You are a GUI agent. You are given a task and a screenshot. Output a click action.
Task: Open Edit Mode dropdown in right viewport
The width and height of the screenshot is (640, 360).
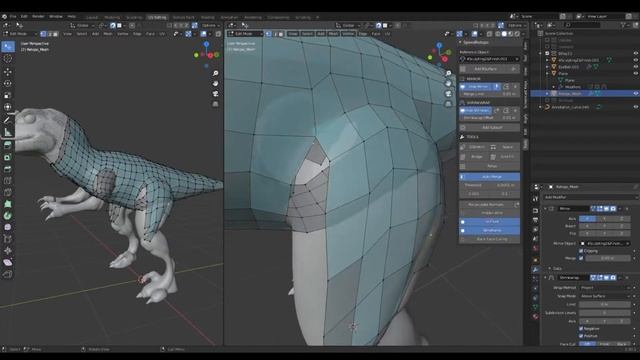pos(246,34)
